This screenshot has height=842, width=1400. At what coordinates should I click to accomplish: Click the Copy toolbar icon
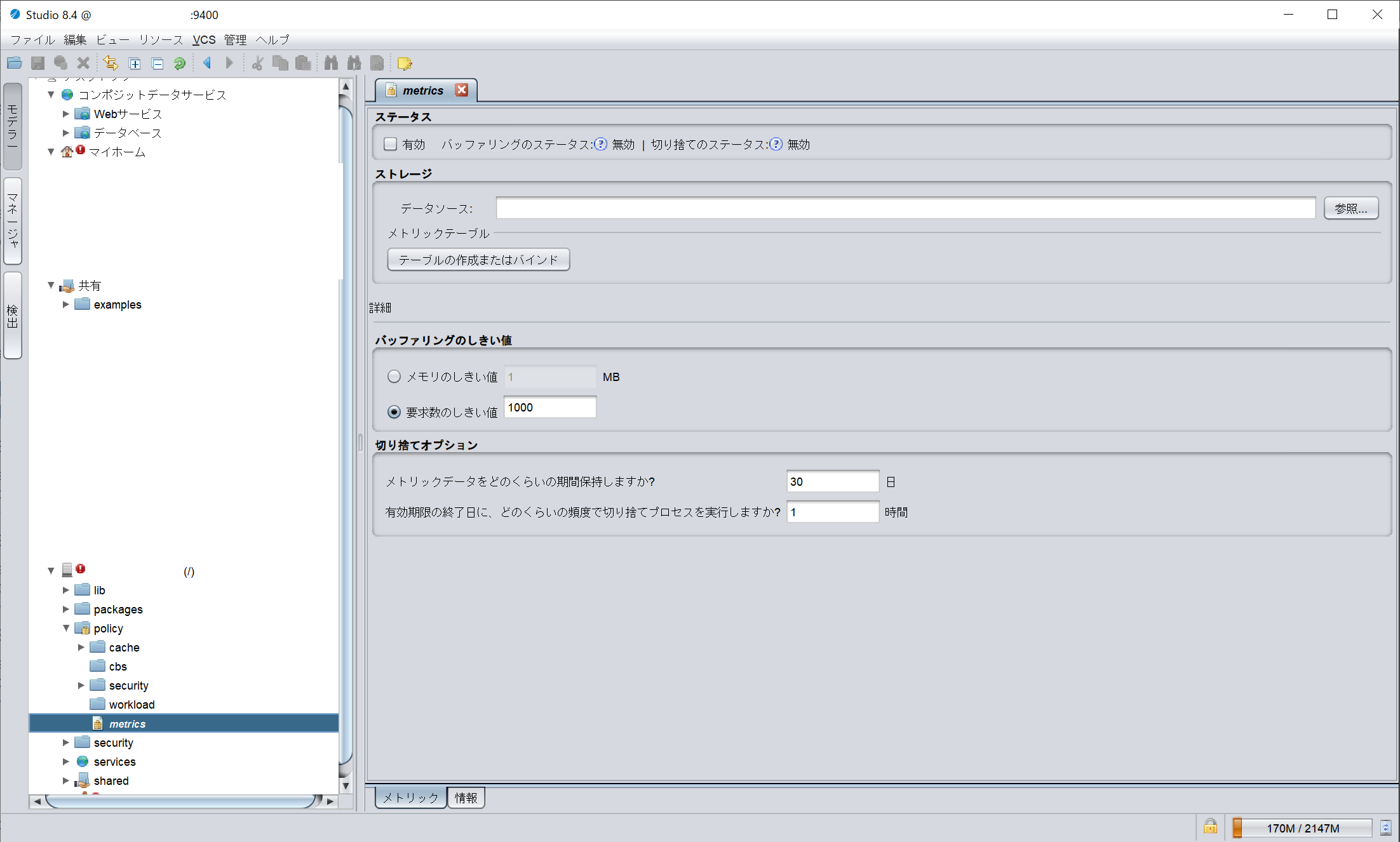click(x=280, y=63)
